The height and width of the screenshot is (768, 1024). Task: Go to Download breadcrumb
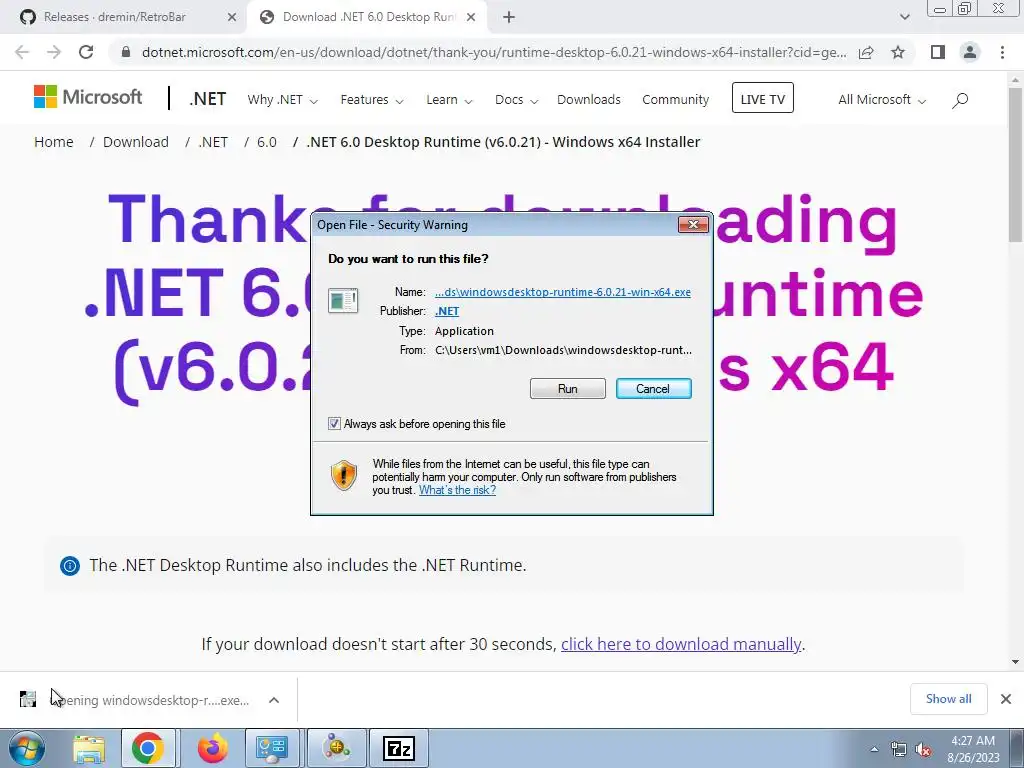(136, 142)
